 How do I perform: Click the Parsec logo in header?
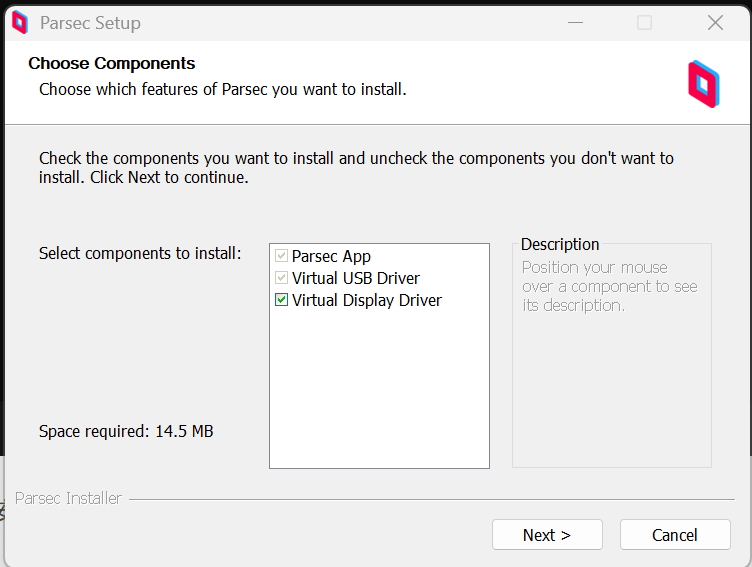[x=703, y=84]
